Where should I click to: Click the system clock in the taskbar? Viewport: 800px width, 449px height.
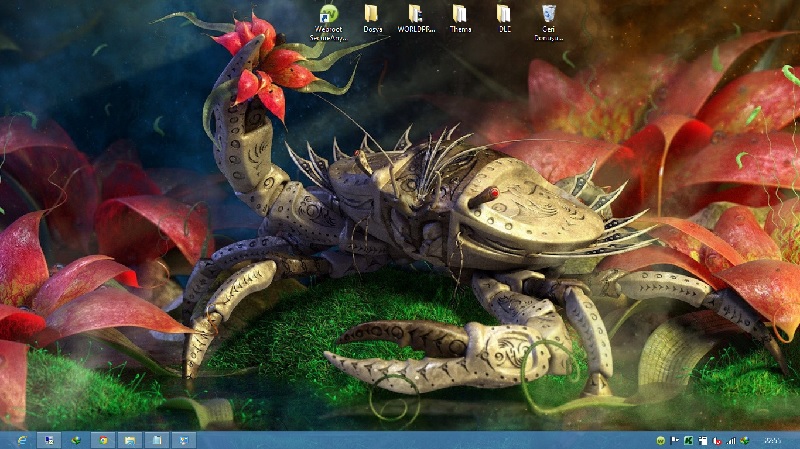coord(772,440)
